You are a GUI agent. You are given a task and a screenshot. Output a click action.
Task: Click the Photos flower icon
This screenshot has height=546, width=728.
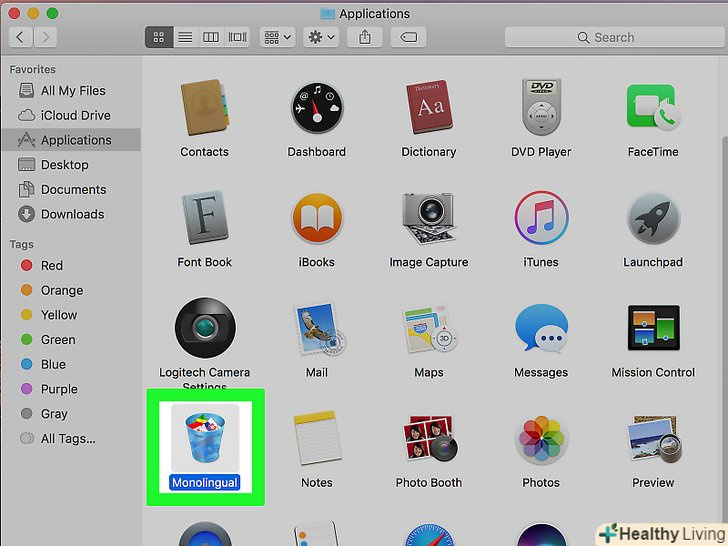(541, 439)
